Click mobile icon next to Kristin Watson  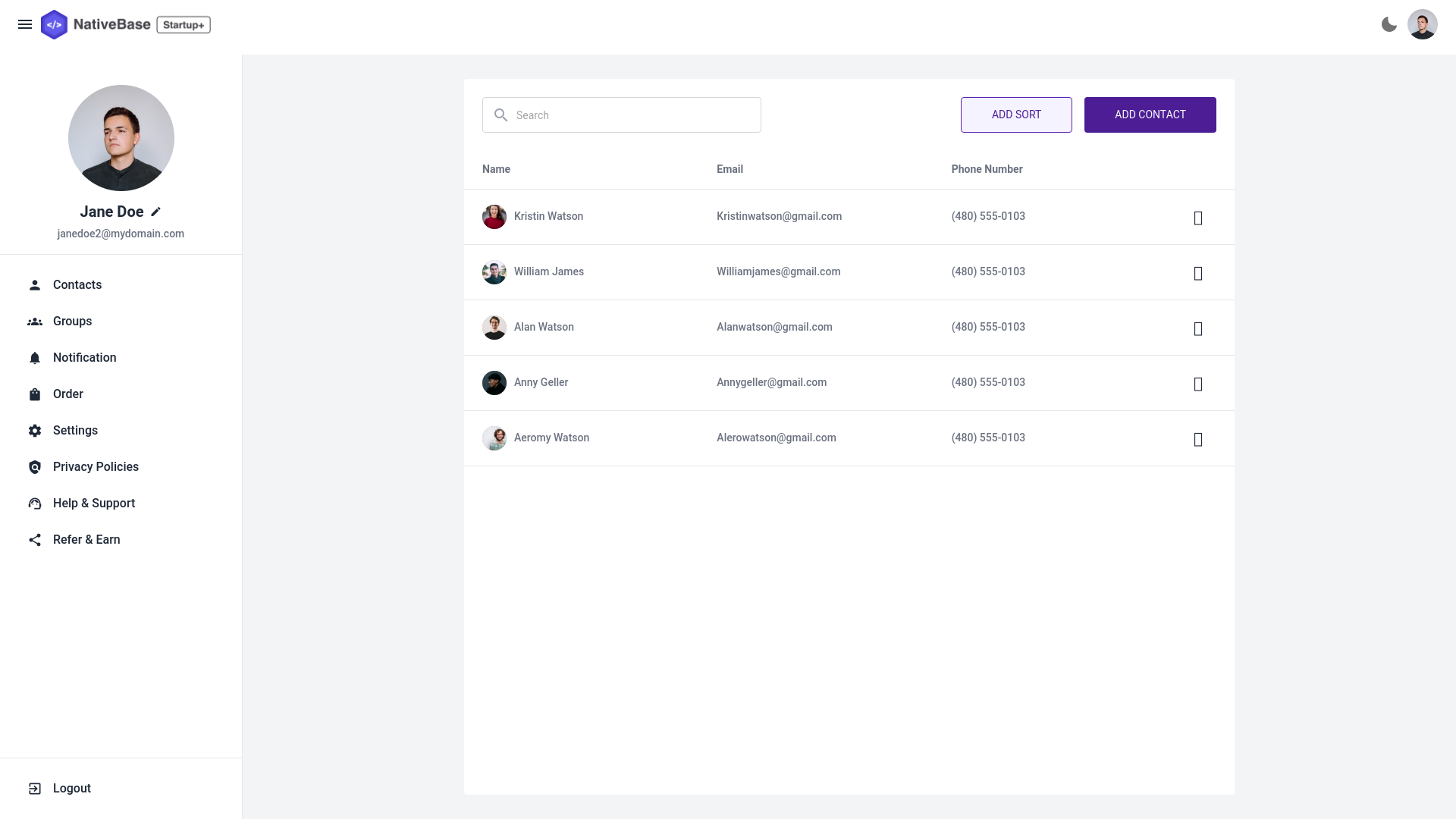[x=1198, y=217]
